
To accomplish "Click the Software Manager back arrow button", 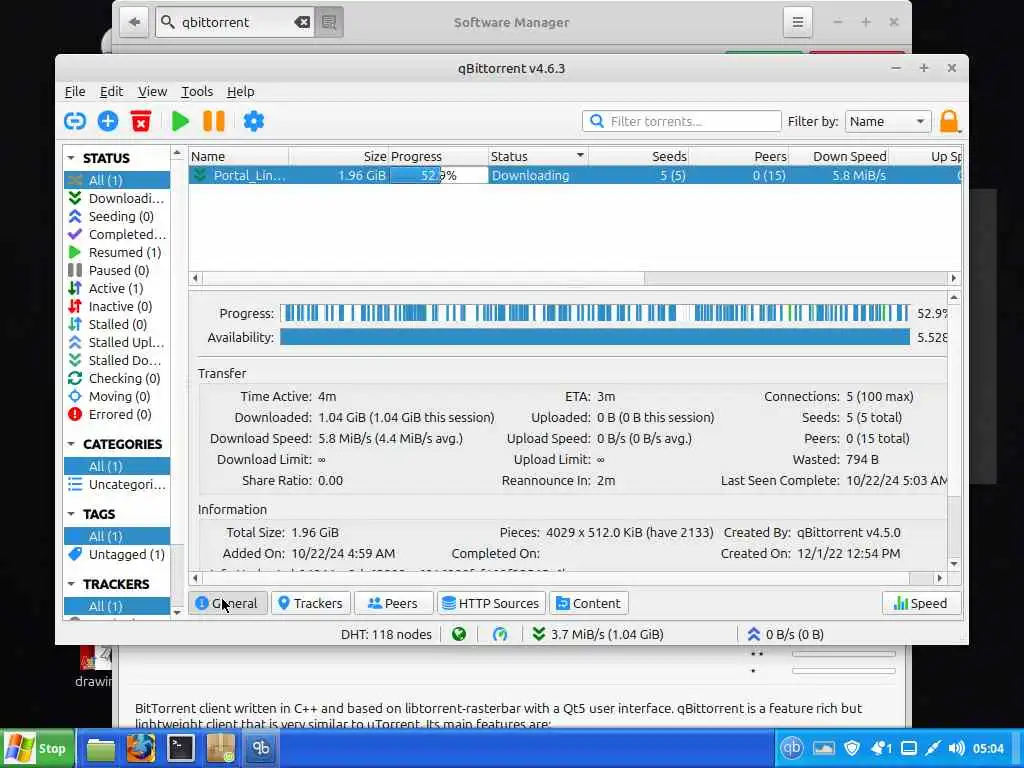I will [x=134, y=22].
